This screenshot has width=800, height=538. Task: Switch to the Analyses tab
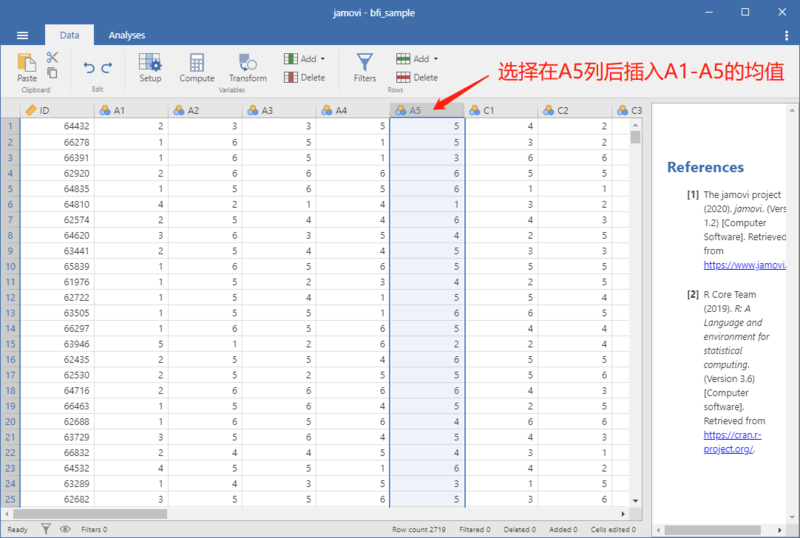pos(127,35)
